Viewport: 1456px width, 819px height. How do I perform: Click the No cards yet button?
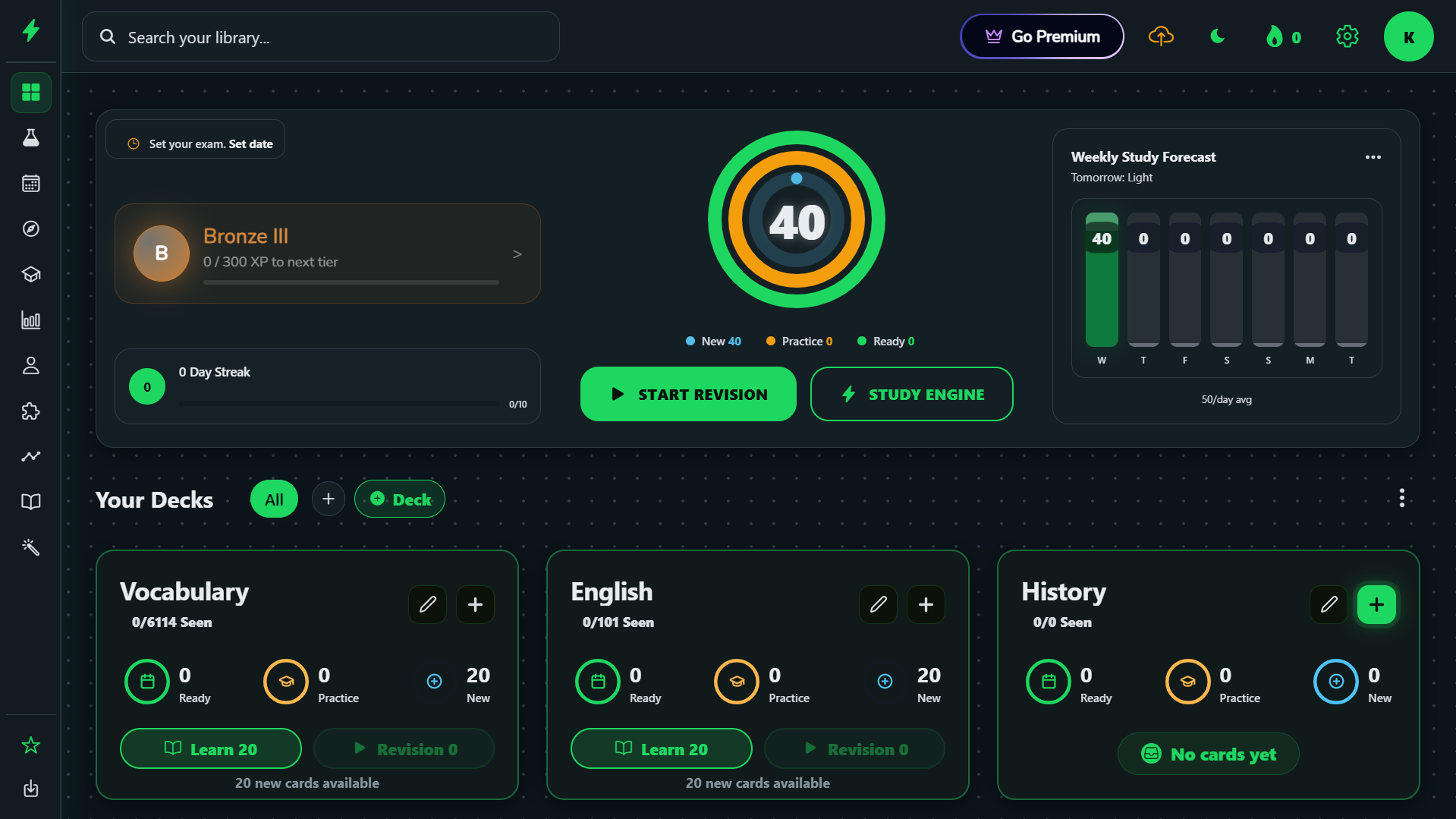point(1209,754)
